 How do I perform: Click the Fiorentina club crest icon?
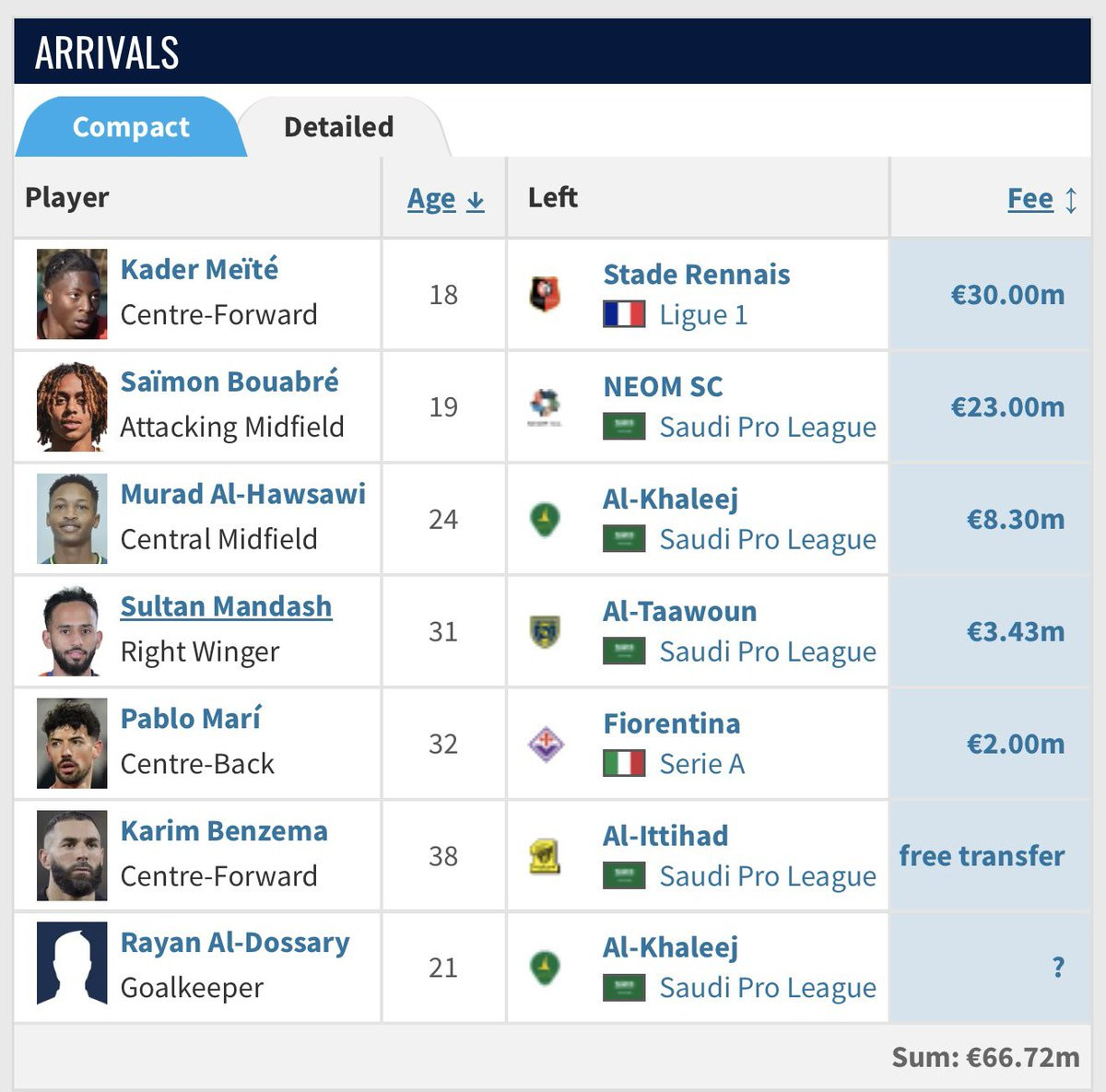[x=545, y=744]
